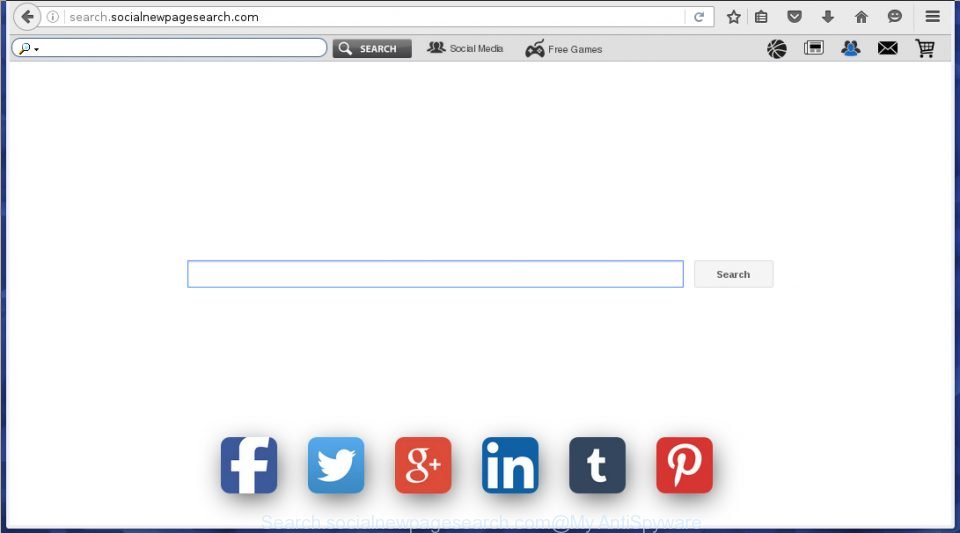
Task: Click the dark SEARCH toolbar button
Action: click(372, 48)
